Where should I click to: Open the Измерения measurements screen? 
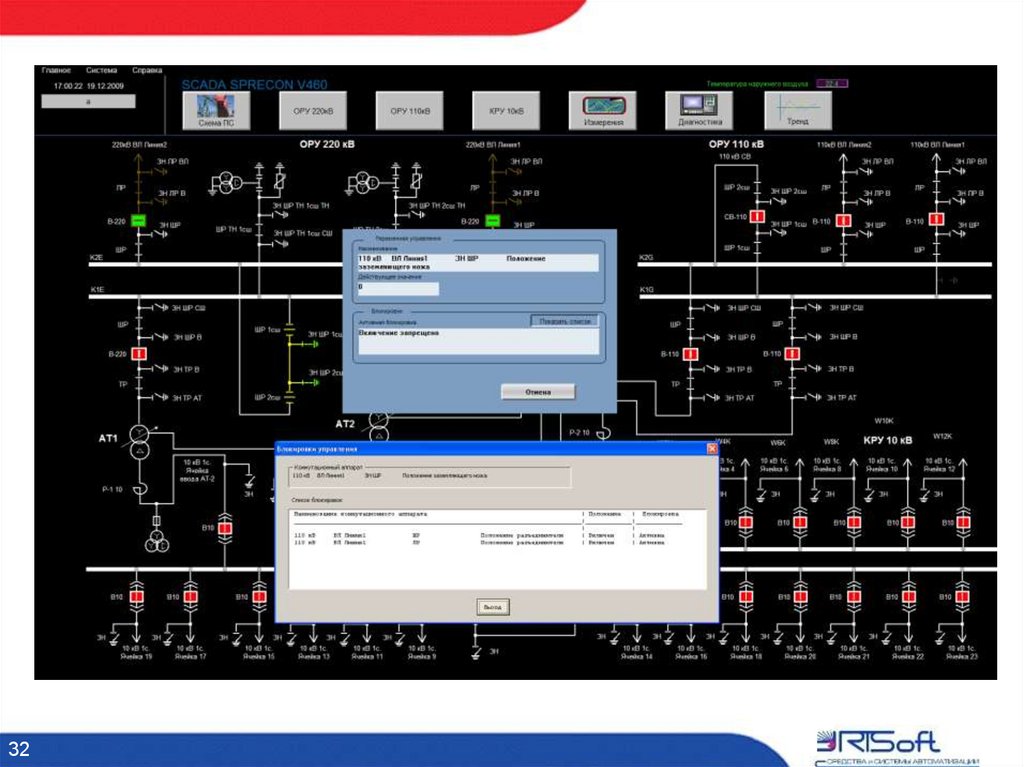(604, 110)
